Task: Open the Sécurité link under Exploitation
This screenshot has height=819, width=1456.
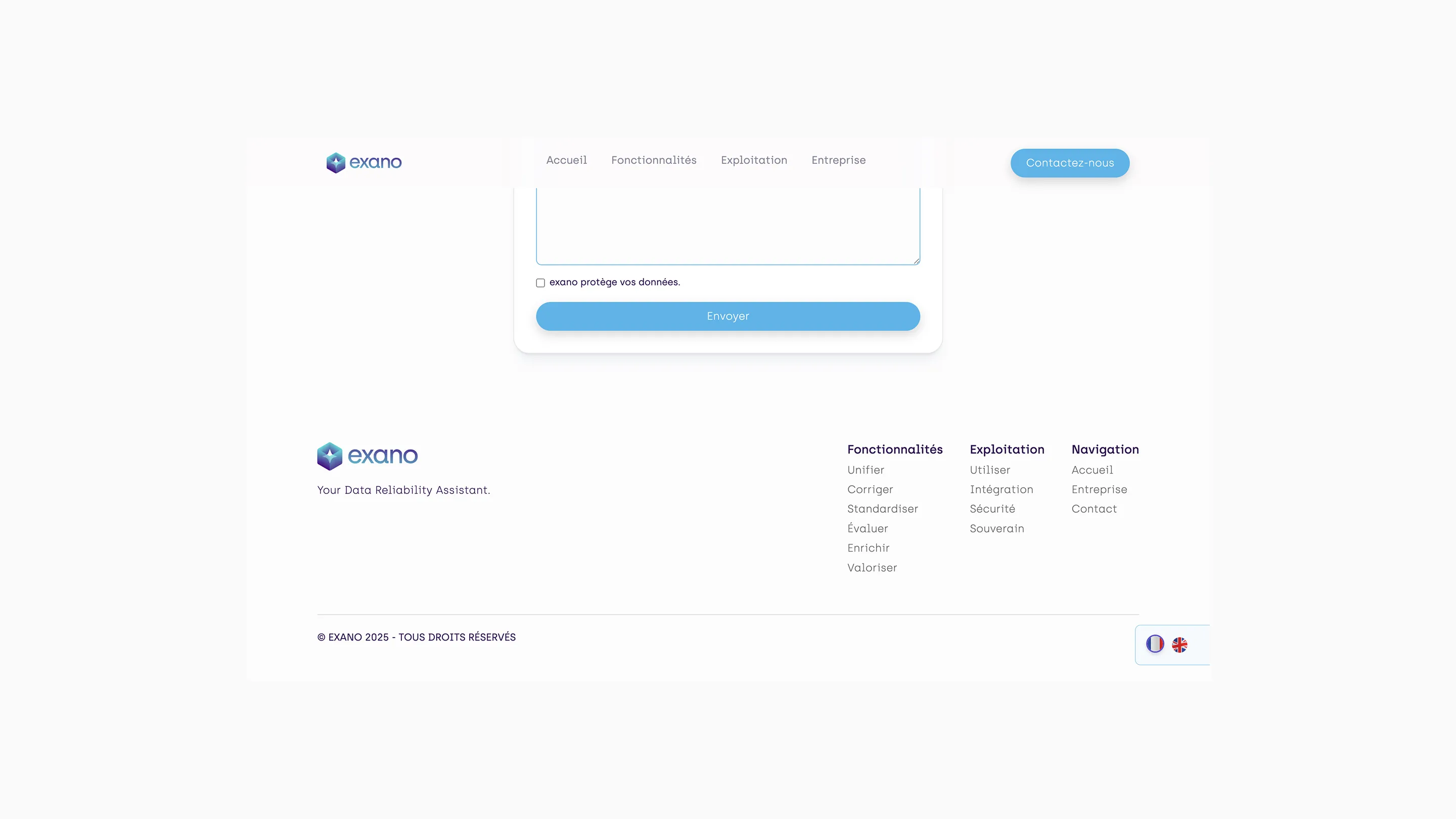Action: pyautogui.click(x=992, y=509)
